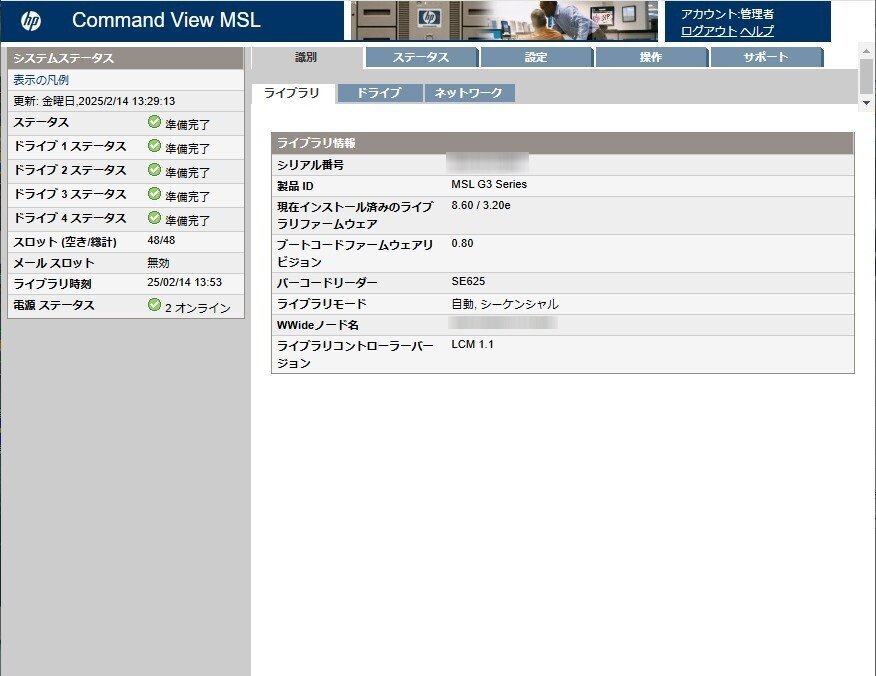Click the WWideノード名 label
Screen dimensions: 876x676
pos(318,325)
